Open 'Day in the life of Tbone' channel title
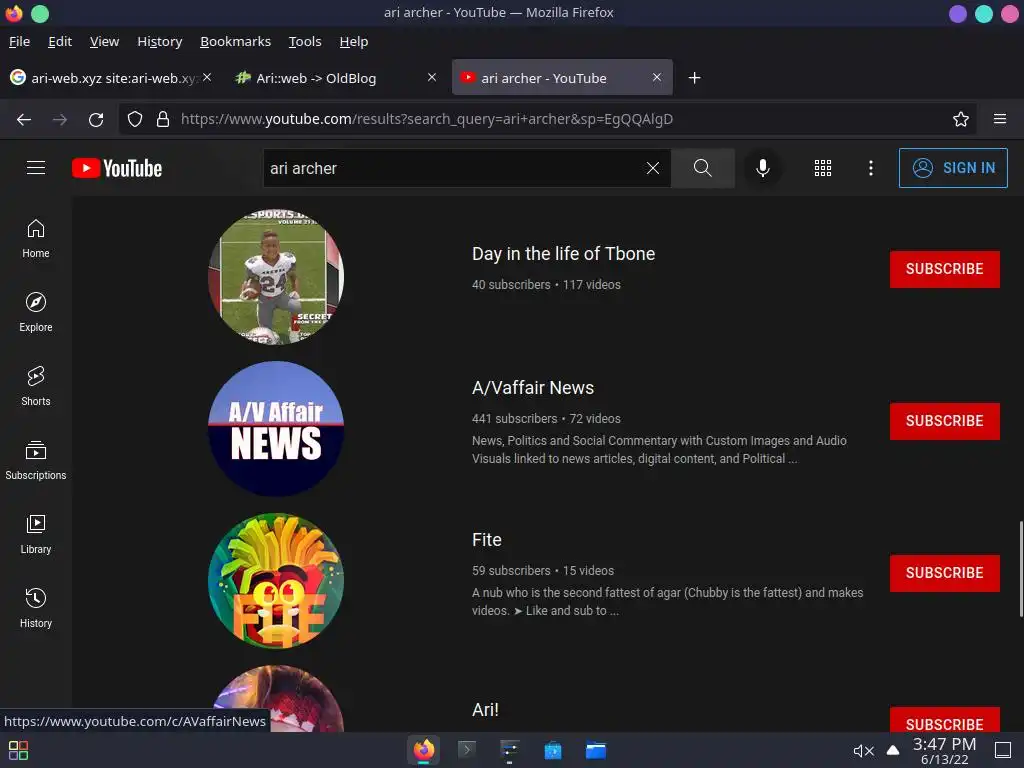Screen dimensions: 1024x768 tap(563, 253)
